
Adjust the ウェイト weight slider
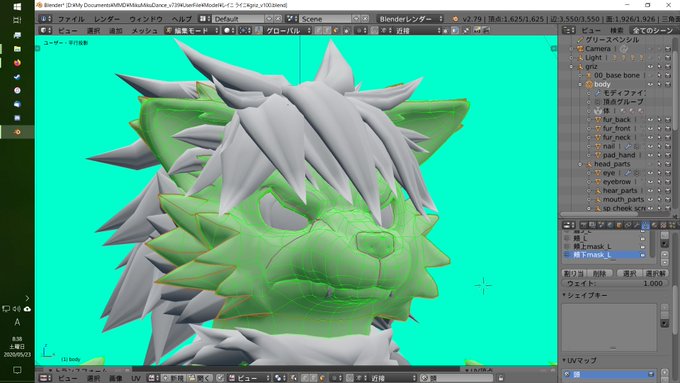coord(615,283)
